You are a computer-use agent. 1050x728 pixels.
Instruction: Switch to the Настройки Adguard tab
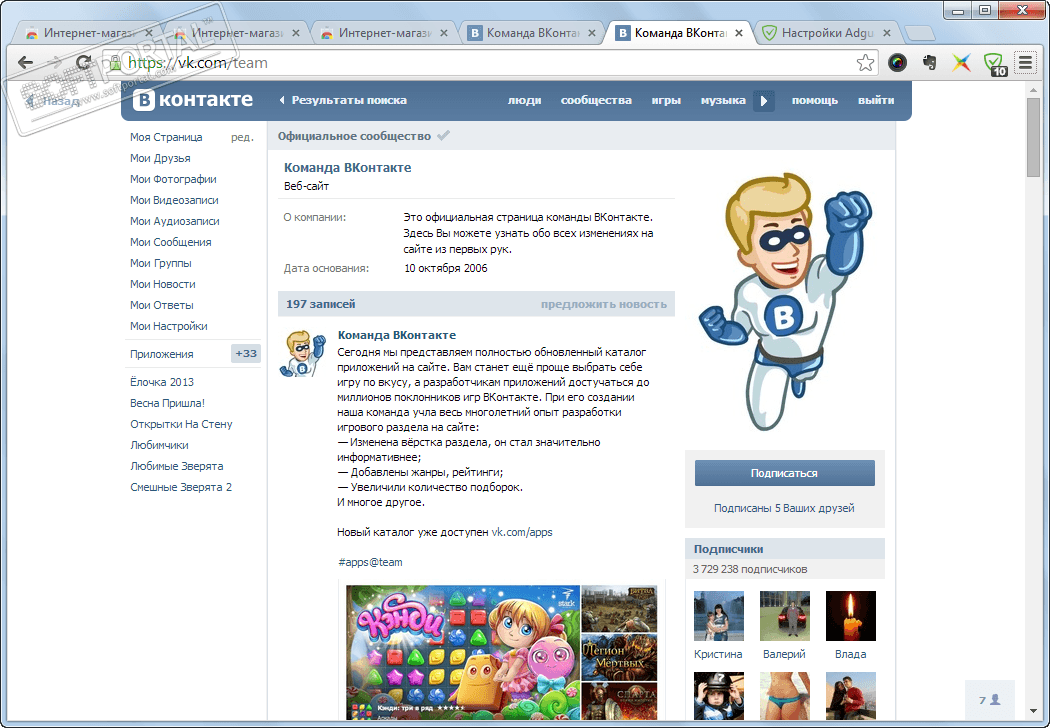click(827, 33)
